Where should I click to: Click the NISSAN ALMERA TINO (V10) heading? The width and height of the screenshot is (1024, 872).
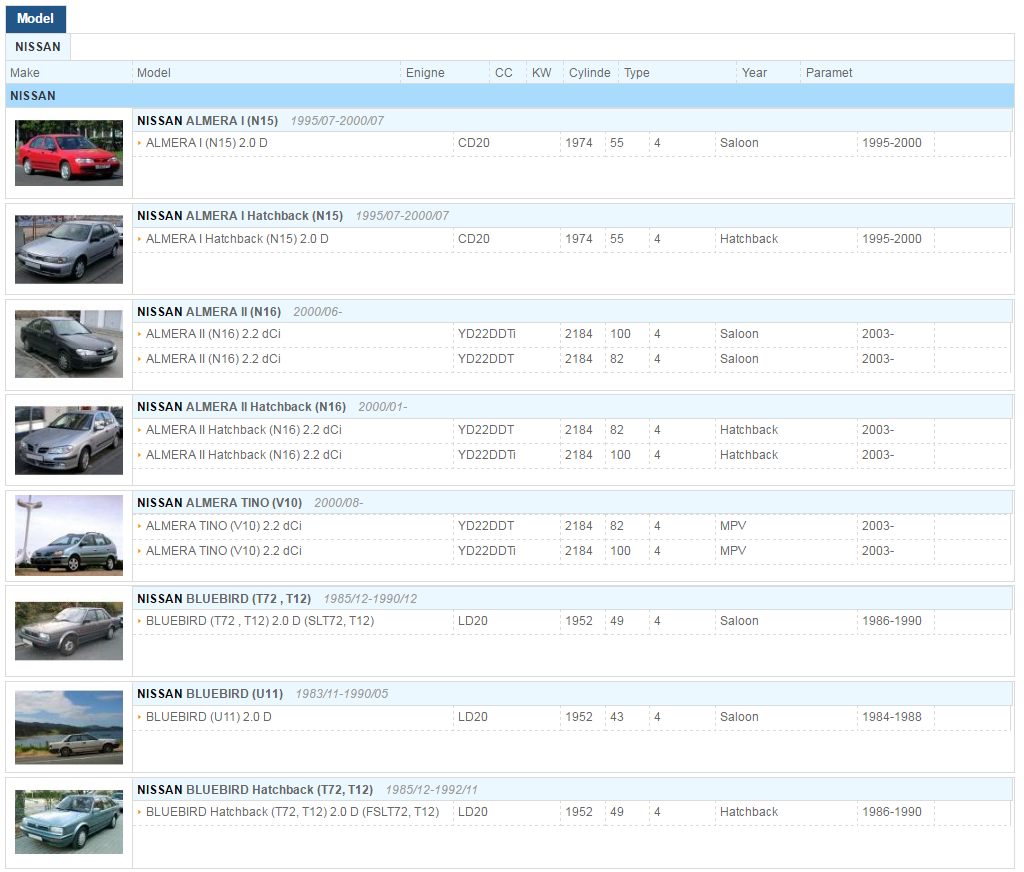click(219, 503)
